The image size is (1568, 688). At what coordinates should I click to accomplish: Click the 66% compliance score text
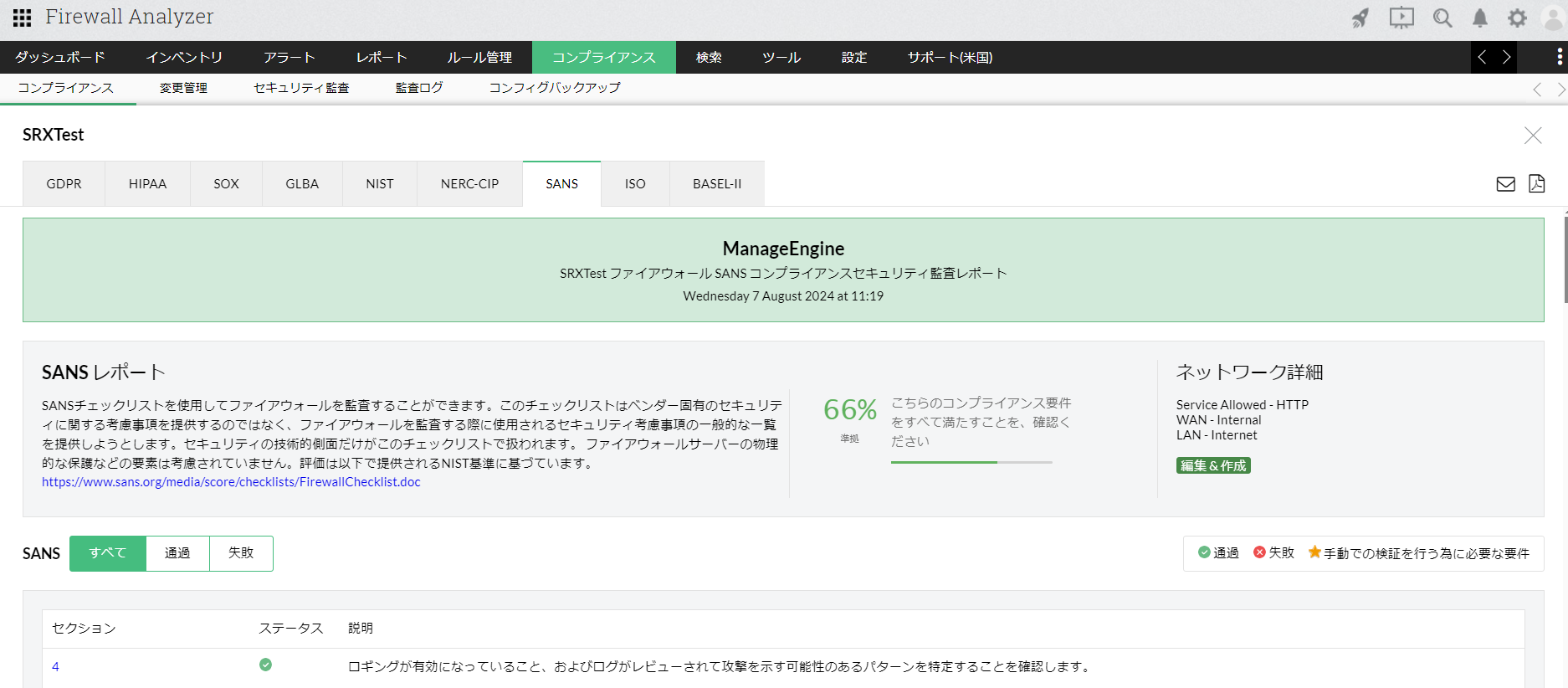[850, 409]
